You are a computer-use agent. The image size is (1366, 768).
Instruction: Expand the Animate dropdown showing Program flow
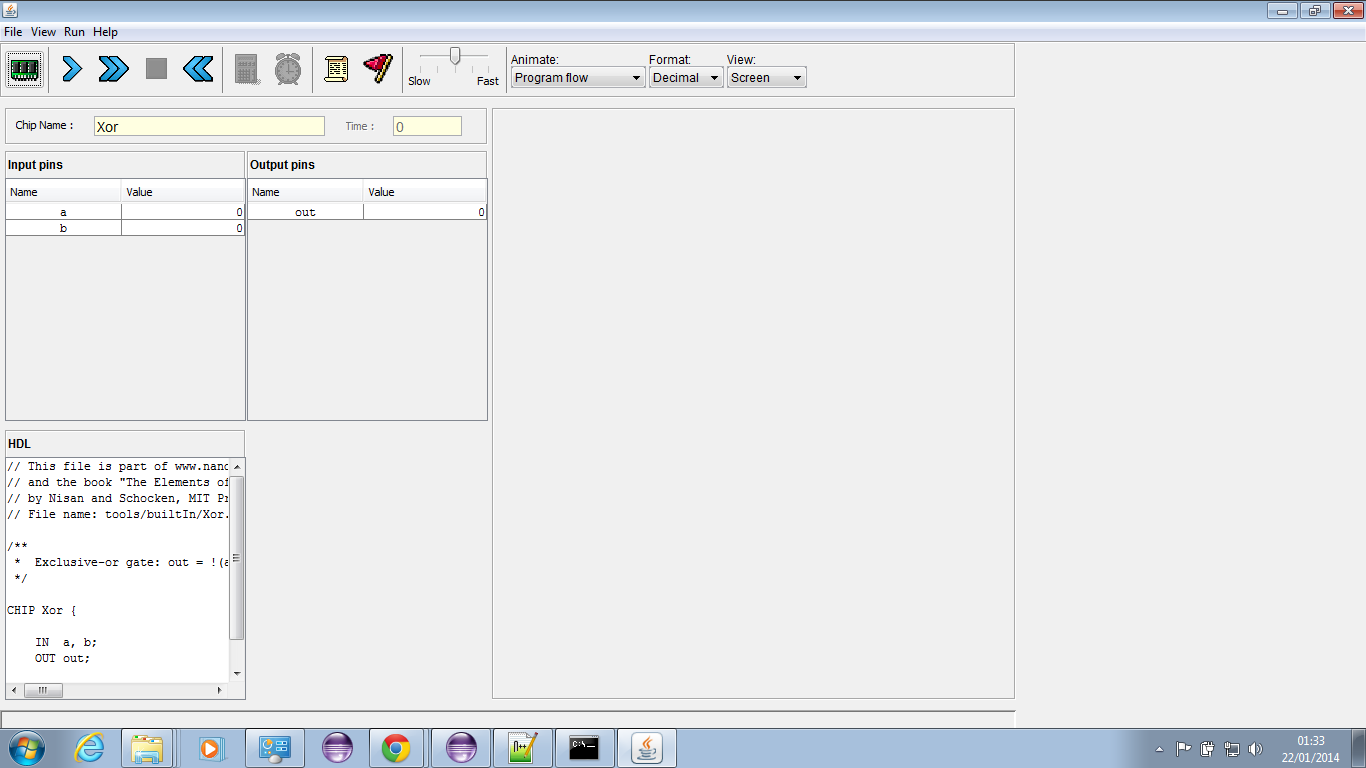[577, 78]
